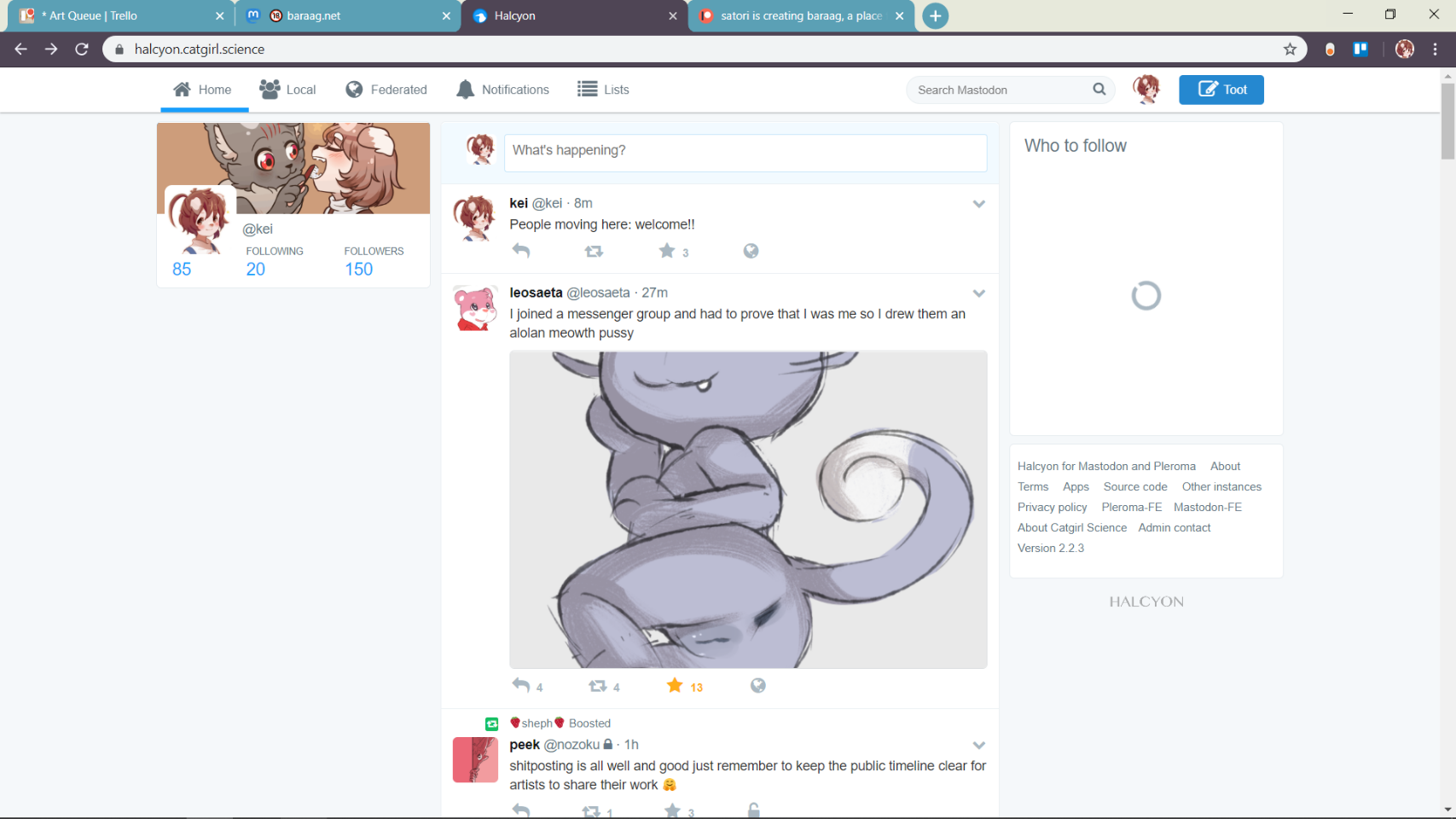Open leosaeta's attached meowth drawing
This screenshot has height=819, width=1456.
click(748, 509)
